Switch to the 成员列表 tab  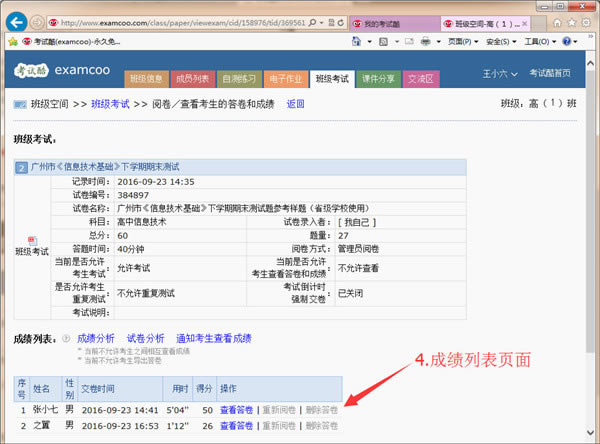coord(191,78)
